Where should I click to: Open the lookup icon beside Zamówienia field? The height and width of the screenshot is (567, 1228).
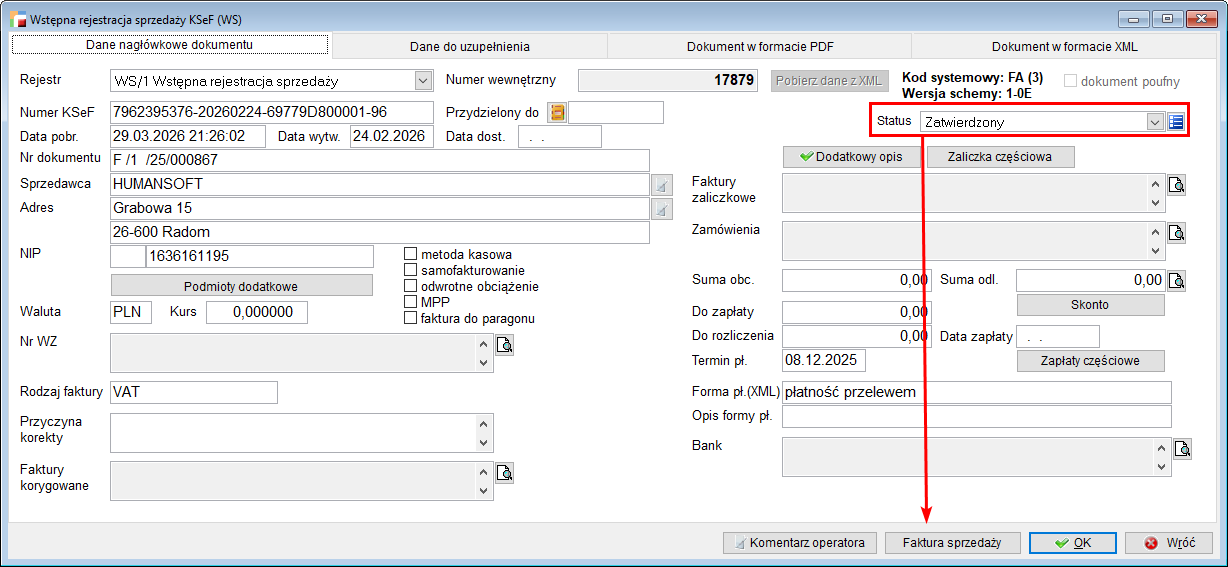coord(1177,233)
